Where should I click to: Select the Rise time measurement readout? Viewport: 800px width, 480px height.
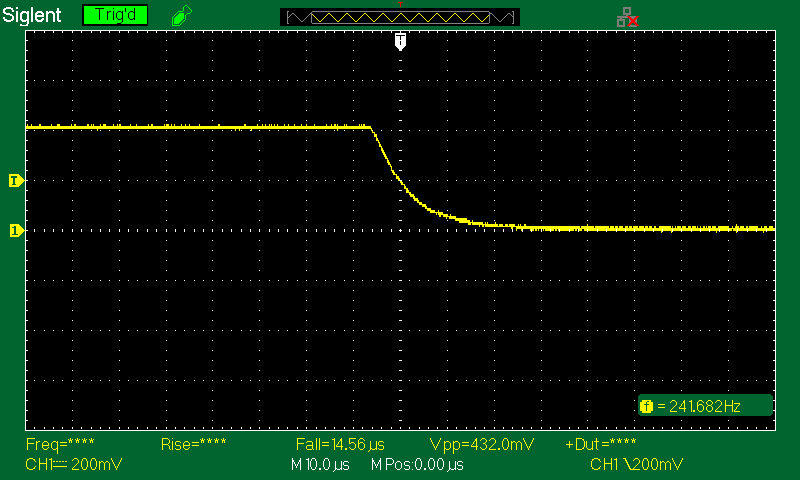193,443
